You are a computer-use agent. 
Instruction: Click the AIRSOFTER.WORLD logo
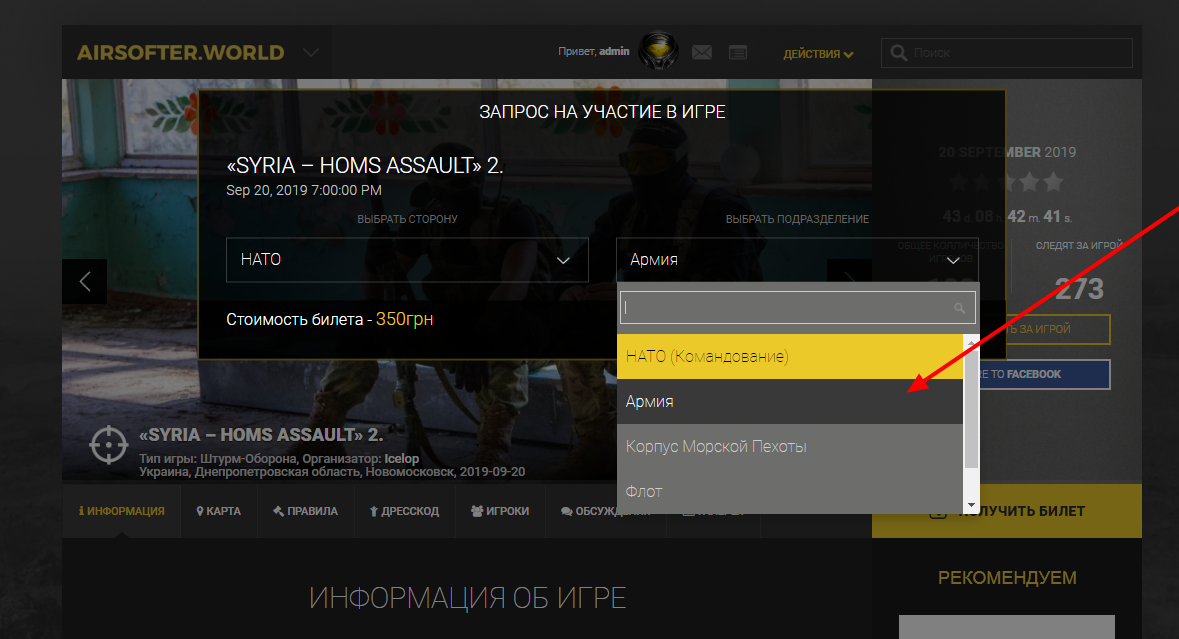180,53
